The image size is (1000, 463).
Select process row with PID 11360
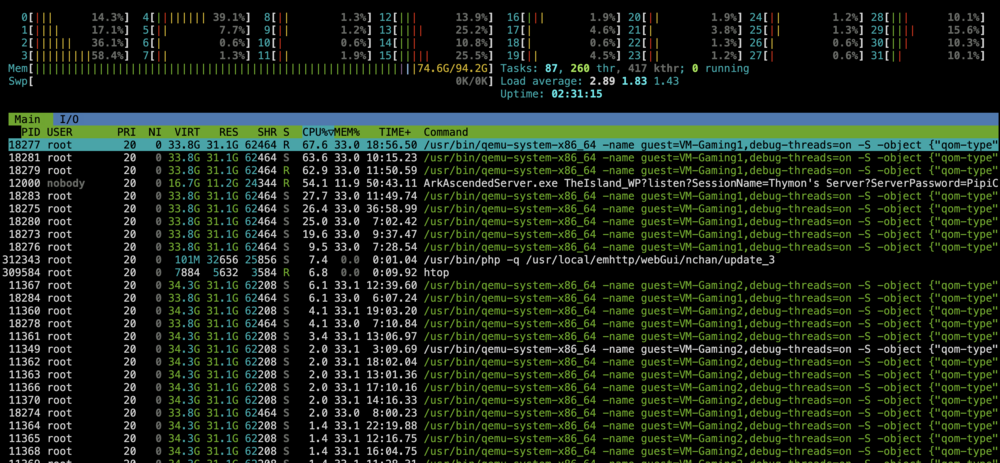(x=504, y=311)
